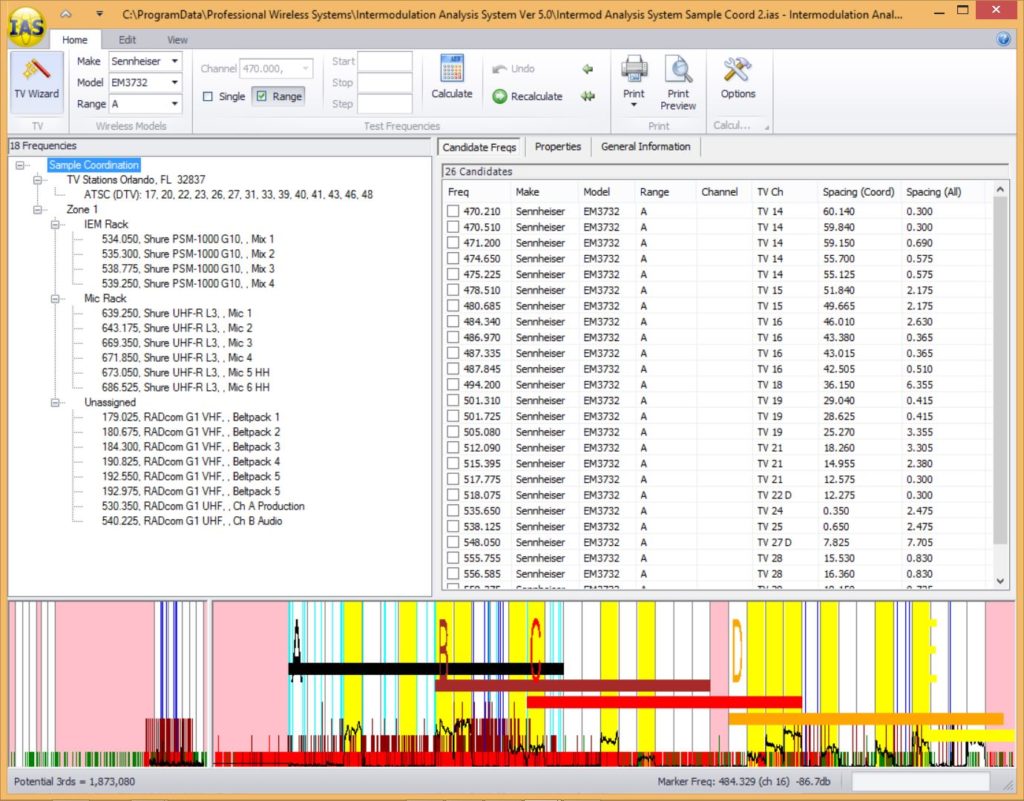The height and width of the screenshot is (801, 1024).
Task: Check the 471.200 candidate frequency box
Action: [x=453, y=243]
